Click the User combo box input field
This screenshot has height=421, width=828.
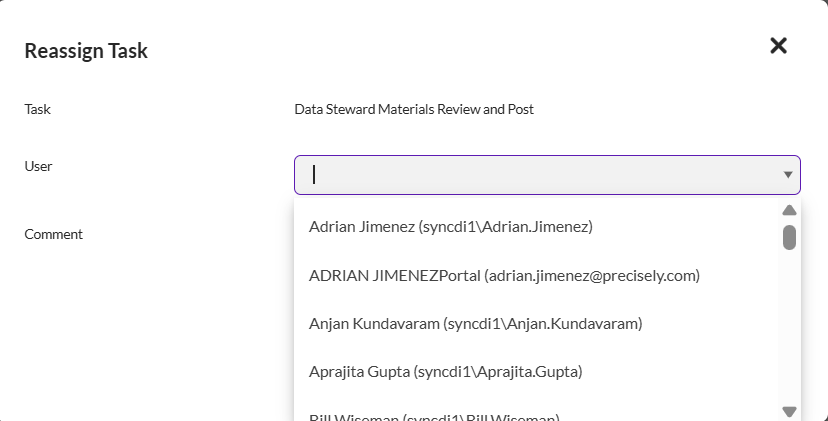coord(540,175)
